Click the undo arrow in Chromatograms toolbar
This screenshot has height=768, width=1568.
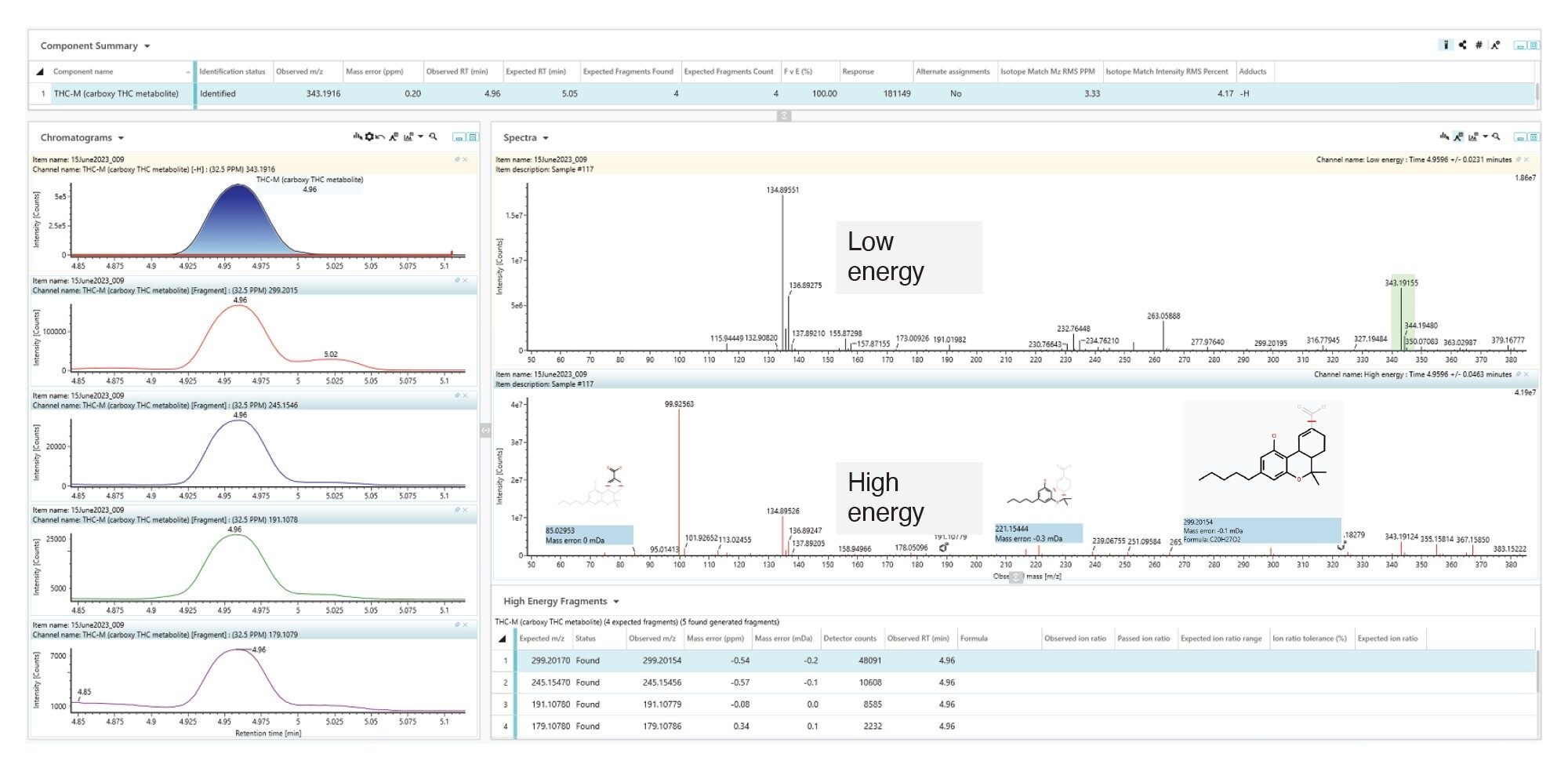pyautogui.click(x=380, y=137)
